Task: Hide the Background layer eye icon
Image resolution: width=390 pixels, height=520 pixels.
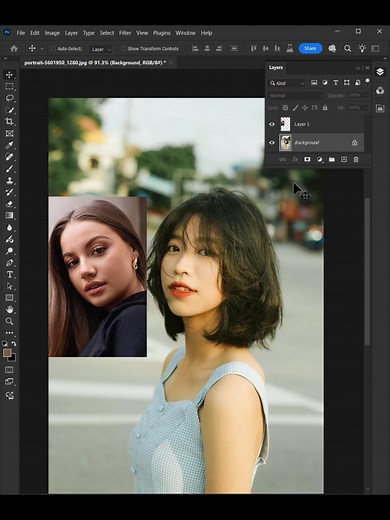Action: 272,143
